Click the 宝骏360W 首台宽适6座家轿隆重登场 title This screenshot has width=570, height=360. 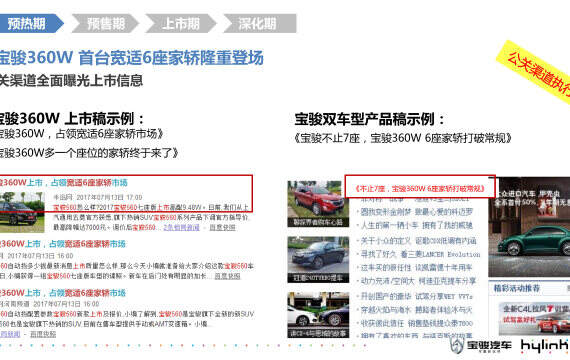(x=132, y=58)
